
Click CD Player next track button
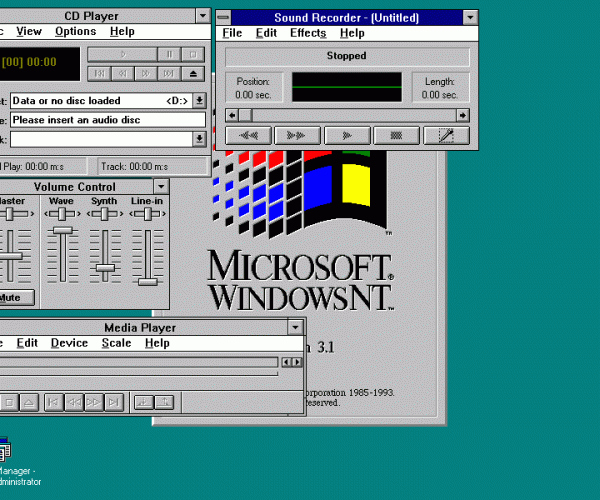click(x=169, y=73)
